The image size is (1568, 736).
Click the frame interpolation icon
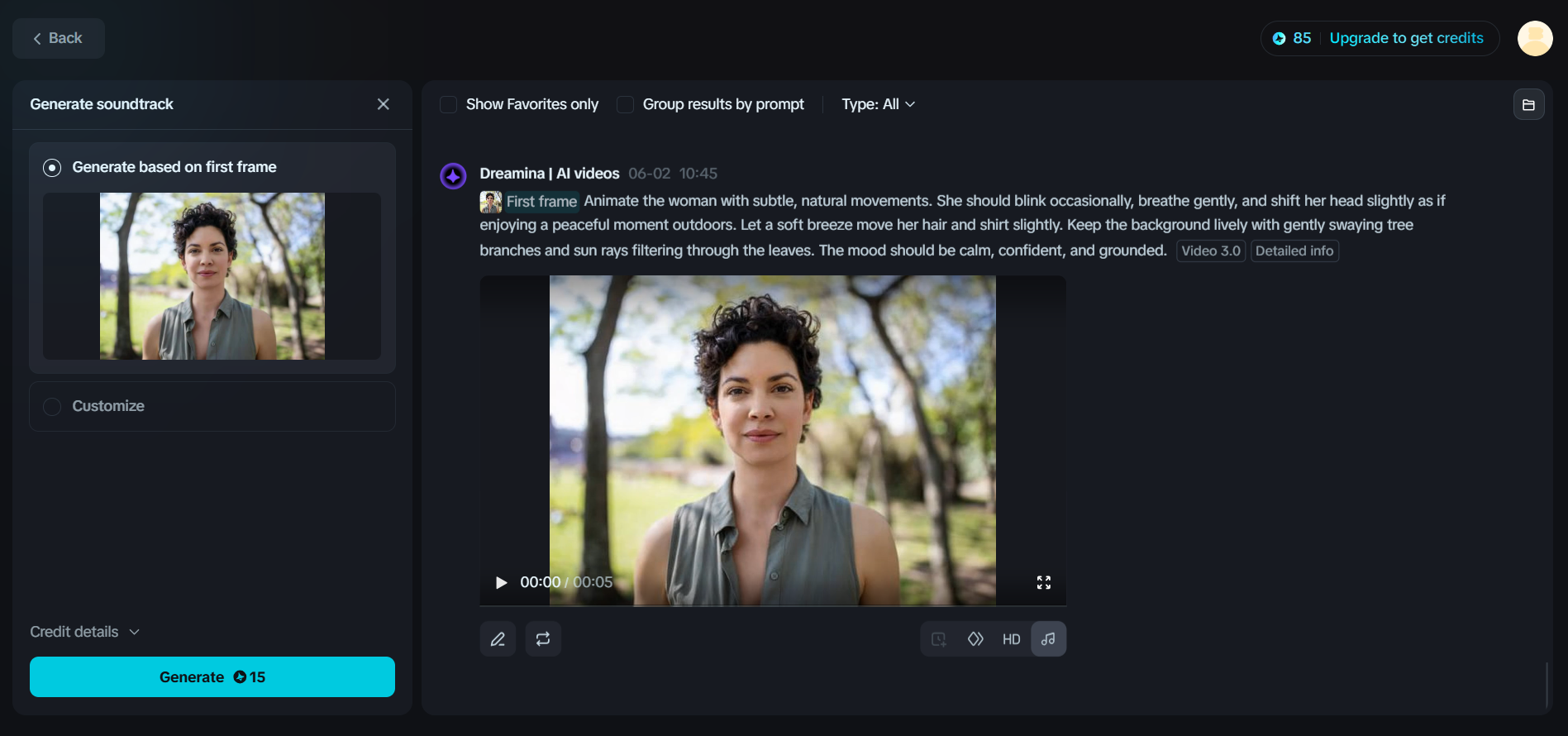click(x=975, y=639)
